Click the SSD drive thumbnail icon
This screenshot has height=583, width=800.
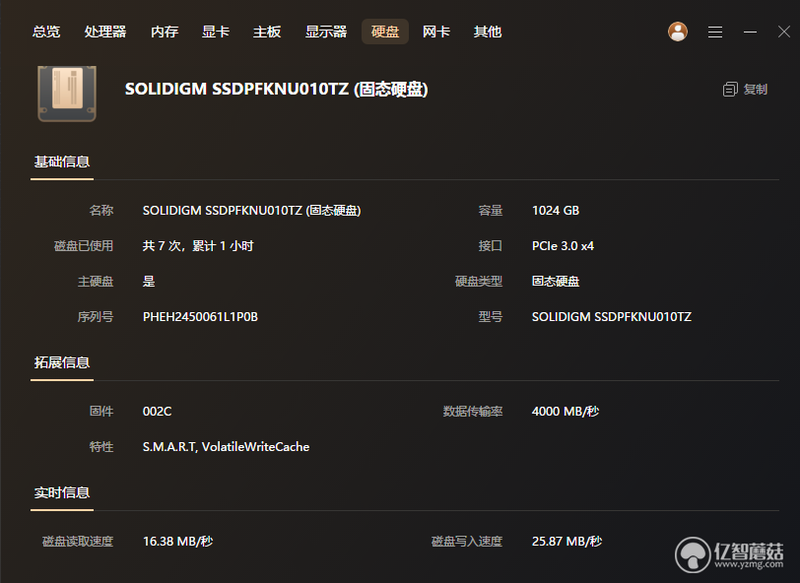pos(67,93)
